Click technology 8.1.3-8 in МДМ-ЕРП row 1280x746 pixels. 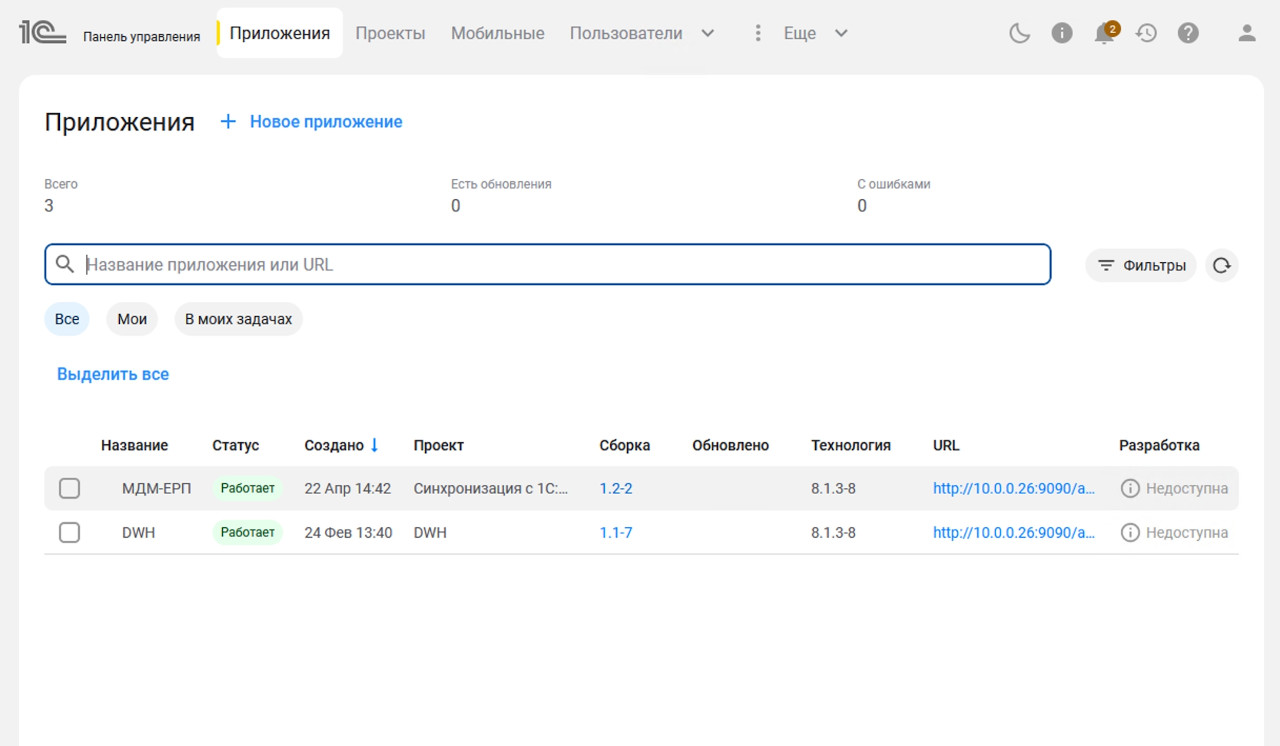833,489
